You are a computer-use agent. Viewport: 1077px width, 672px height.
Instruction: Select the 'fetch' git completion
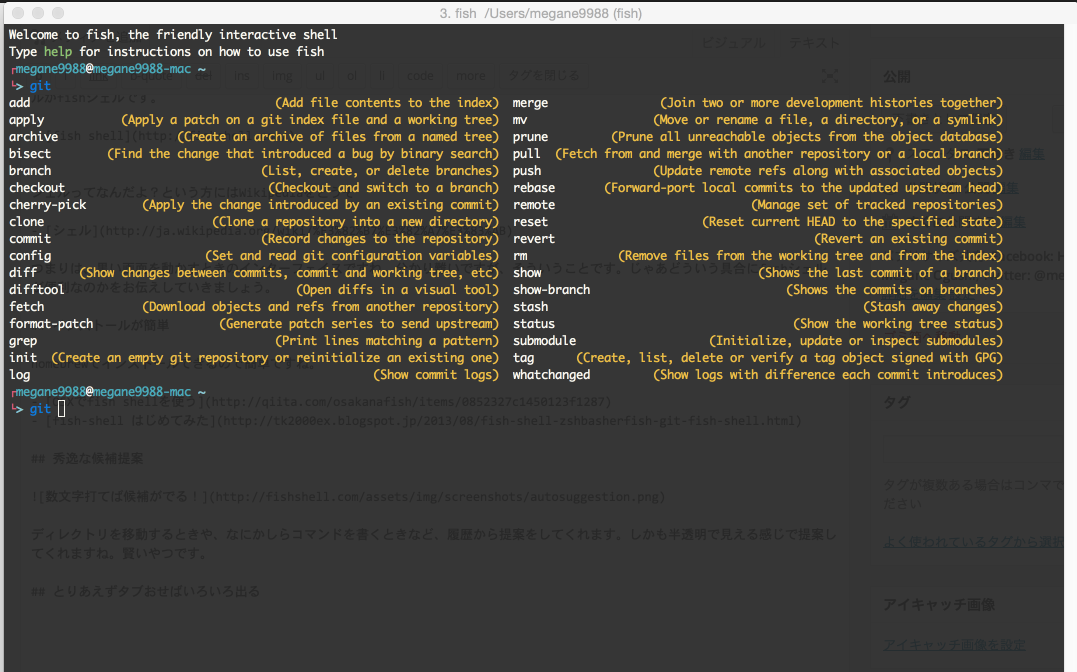pyautogui.click(x=26, y=307)
